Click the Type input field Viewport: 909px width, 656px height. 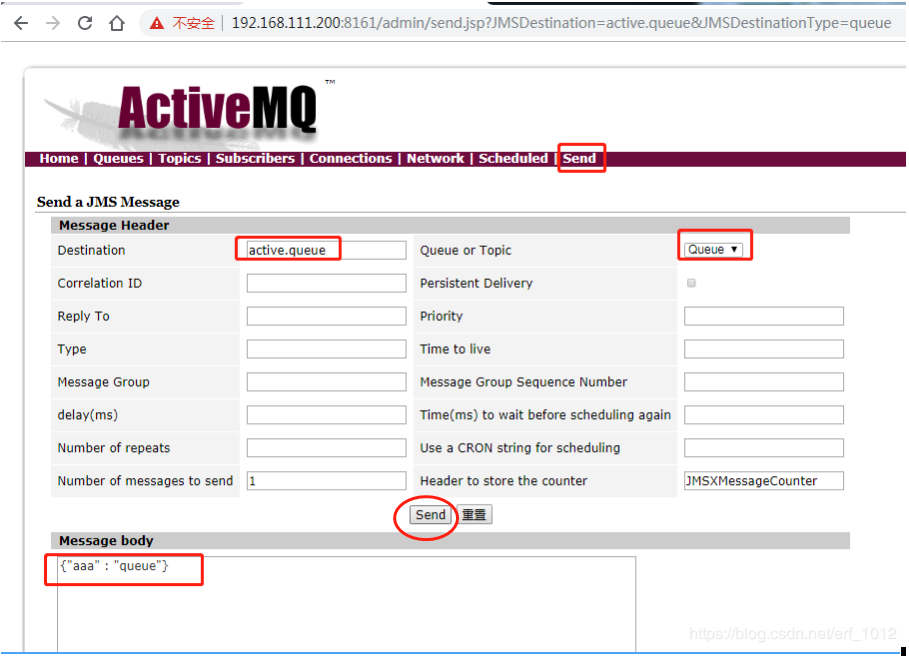tap(326, 349)
